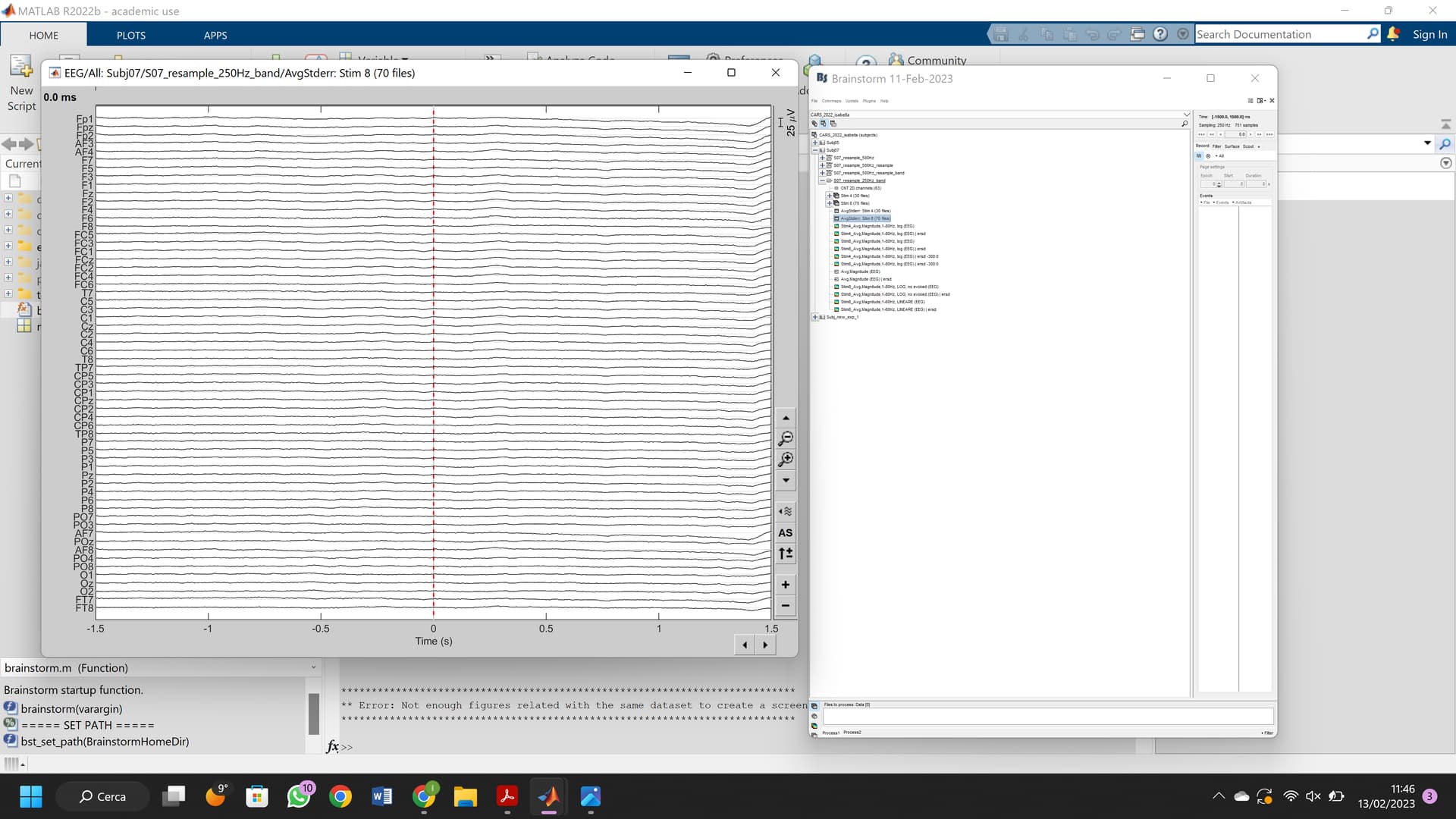Switch to Process2 tab
This screenshot has width=1456, height=819.
point(852,733)
